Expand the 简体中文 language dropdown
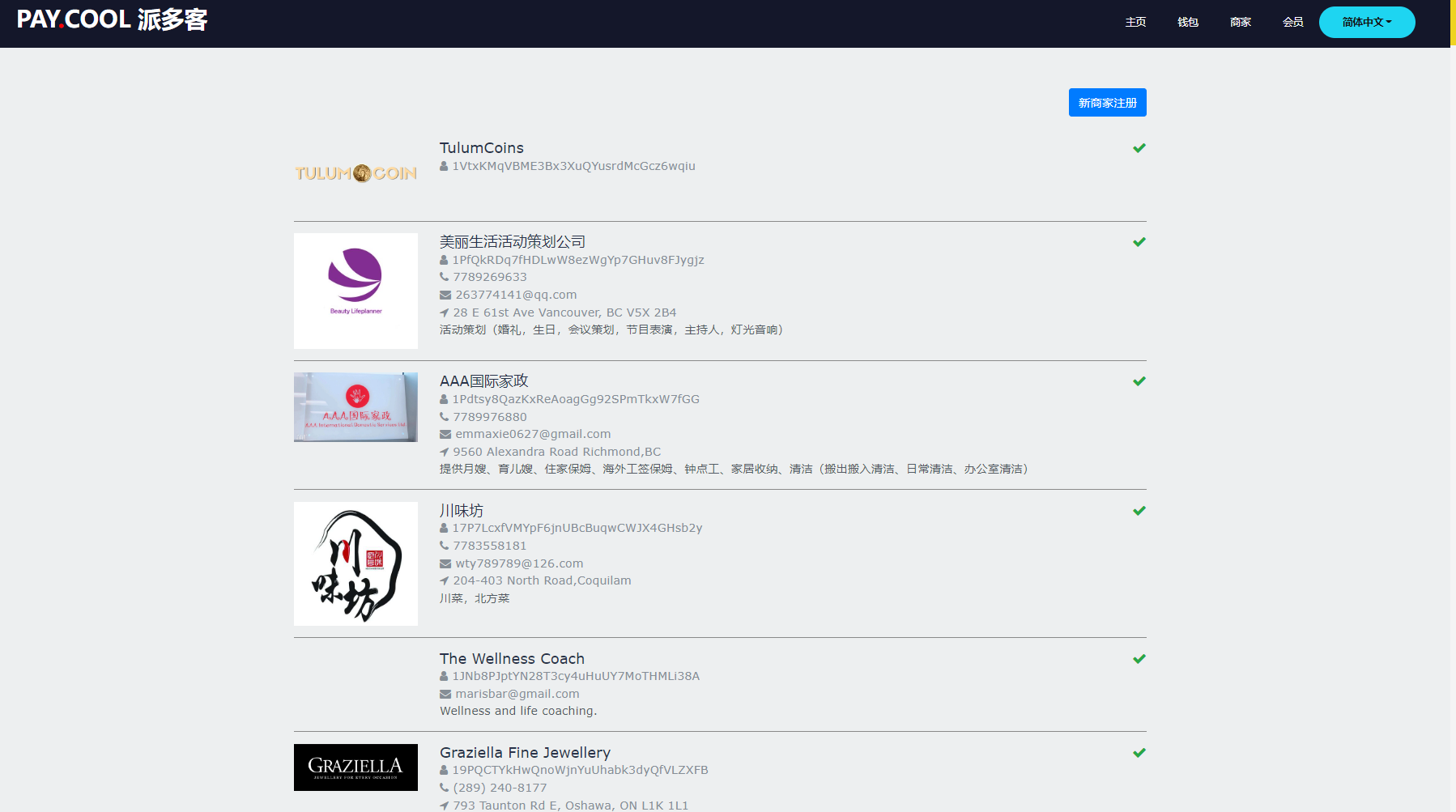The width and height of the screenshot is (1456, 812). click(1367, 22)
